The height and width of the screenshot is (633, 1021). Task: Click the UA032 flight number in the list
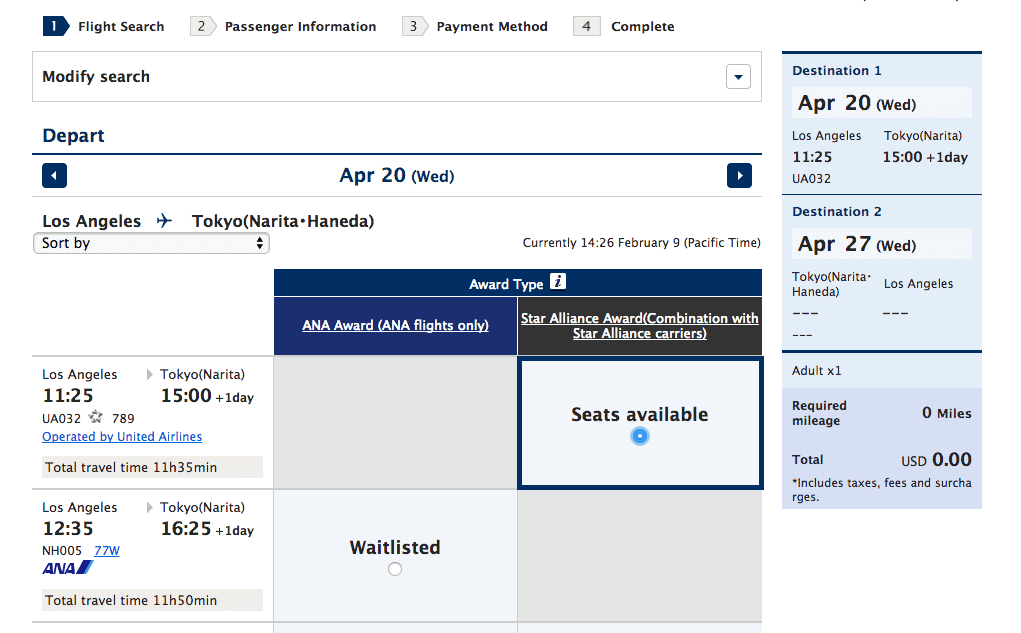tap(62, 418)
